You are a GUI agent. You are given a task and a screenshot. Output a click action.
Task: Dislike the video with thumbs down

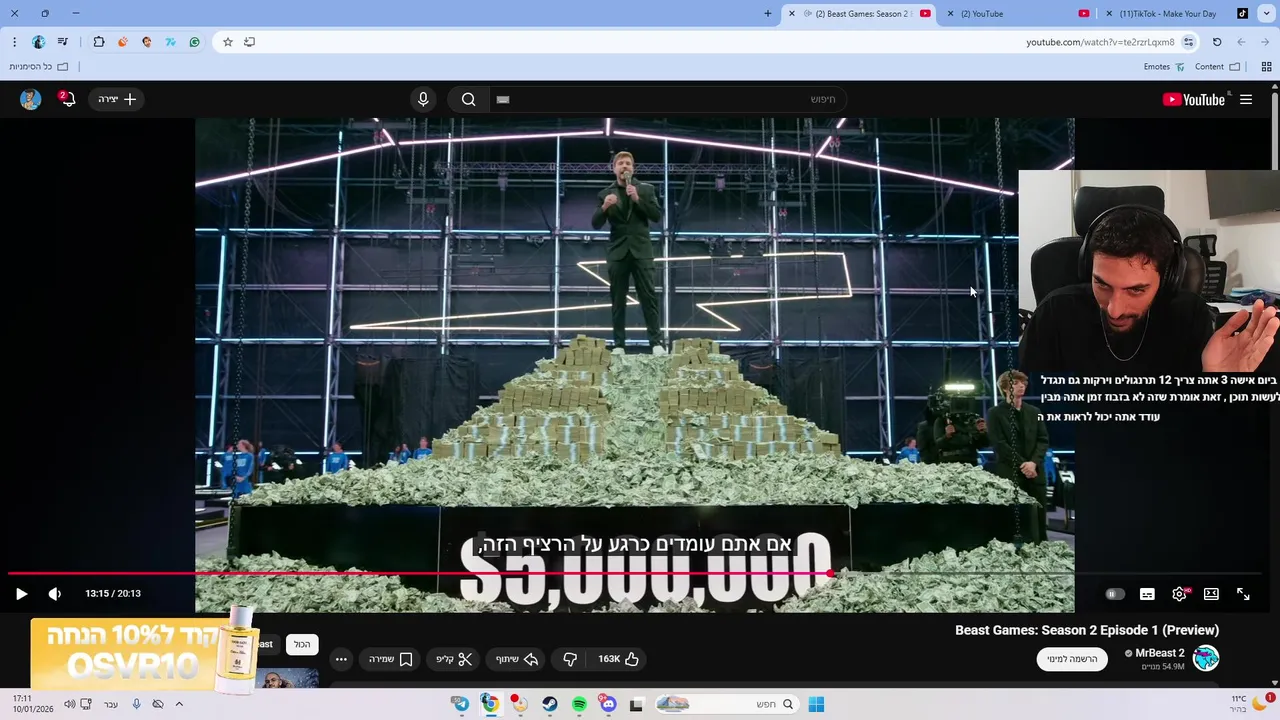coord(570,659)
